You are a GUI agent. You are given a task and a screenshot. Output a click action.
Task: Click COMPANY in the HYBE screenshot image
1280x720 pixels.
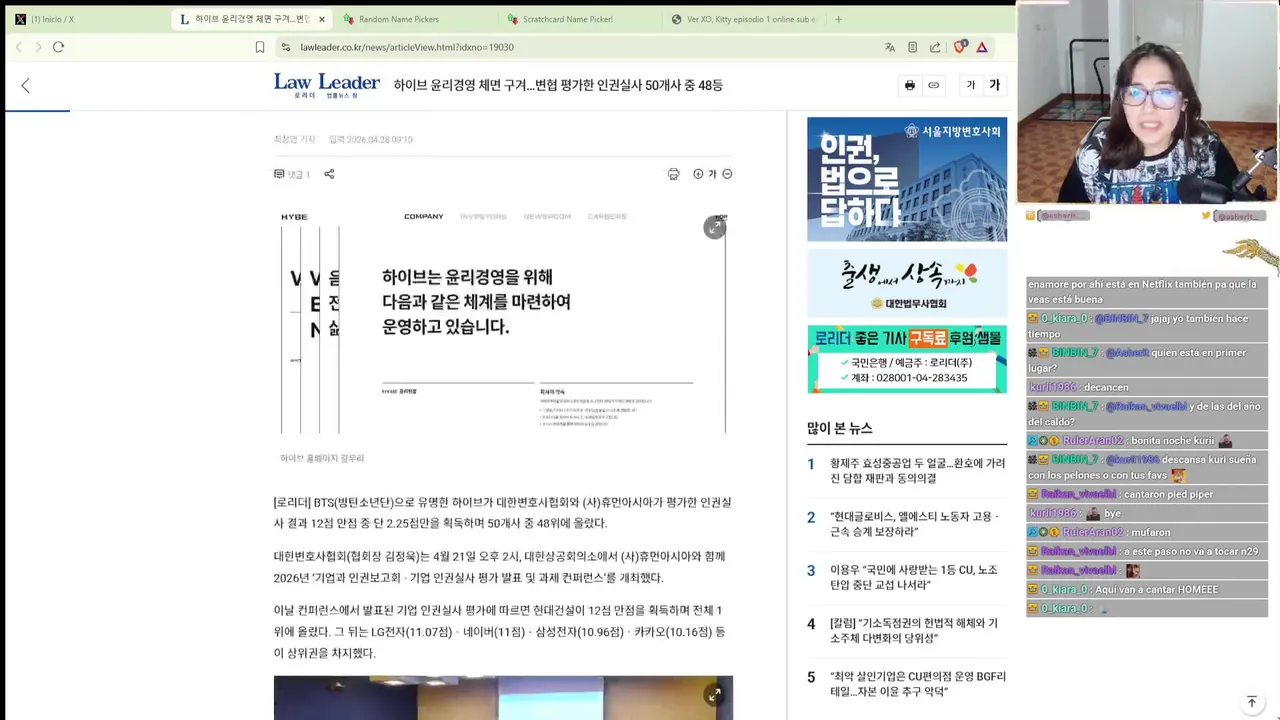pyautogui.click(x=423, y=216)
